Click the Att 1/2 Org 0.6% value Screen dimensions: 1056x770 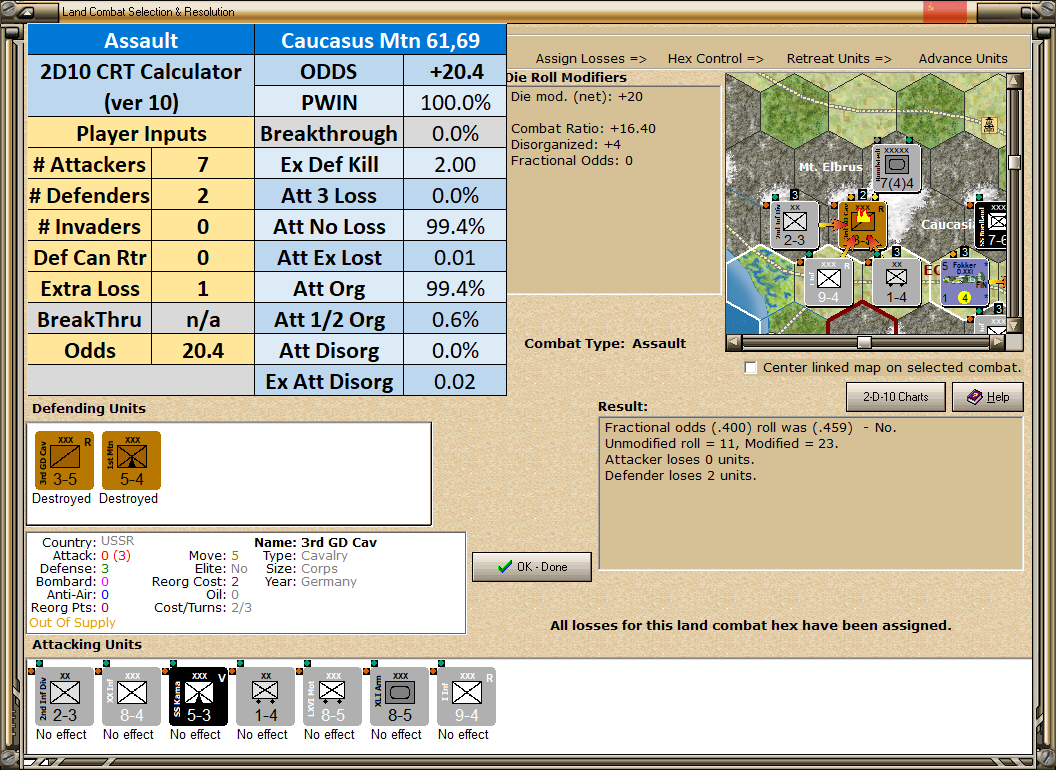point(455,319)
